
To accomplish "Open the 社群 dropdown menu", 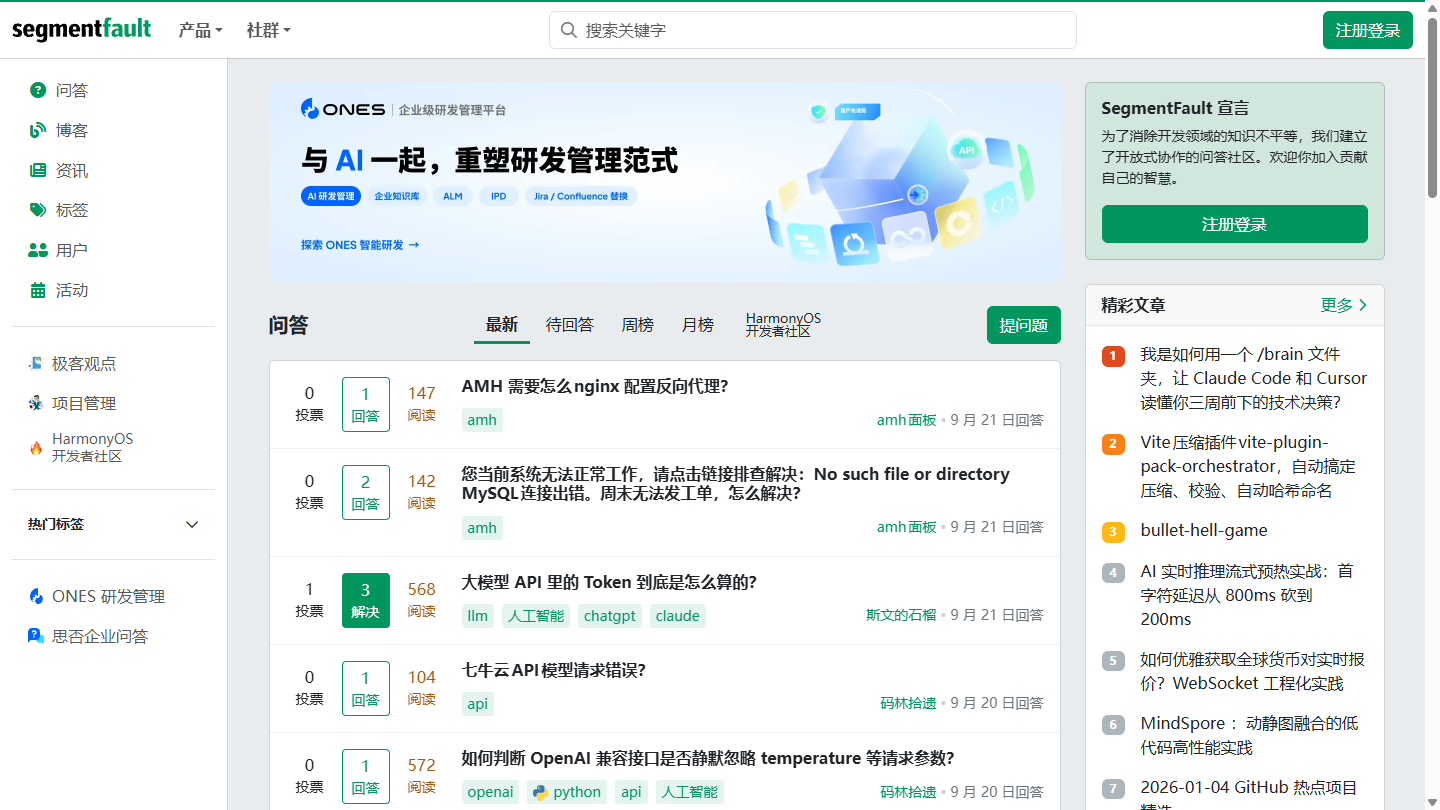I will point(268,30).
